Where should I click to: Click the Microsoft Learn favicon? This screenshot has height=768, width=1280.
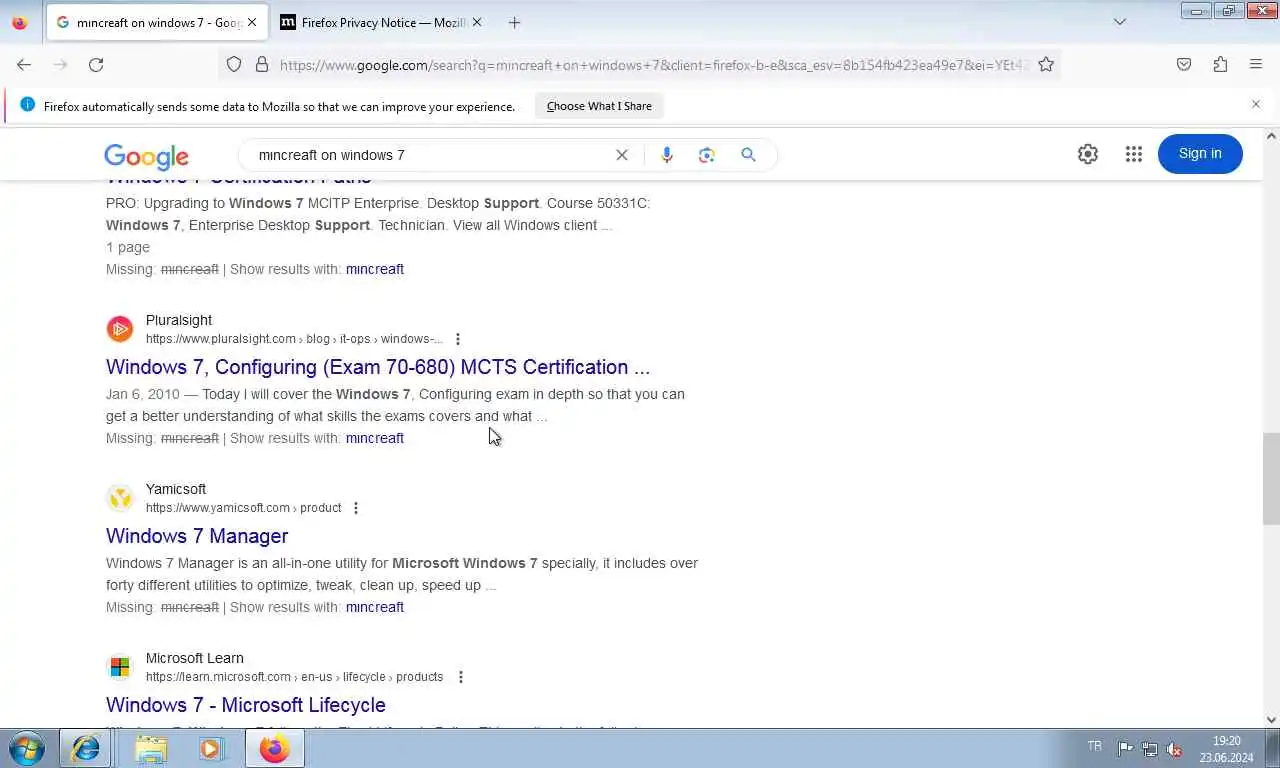click(120, 667)
